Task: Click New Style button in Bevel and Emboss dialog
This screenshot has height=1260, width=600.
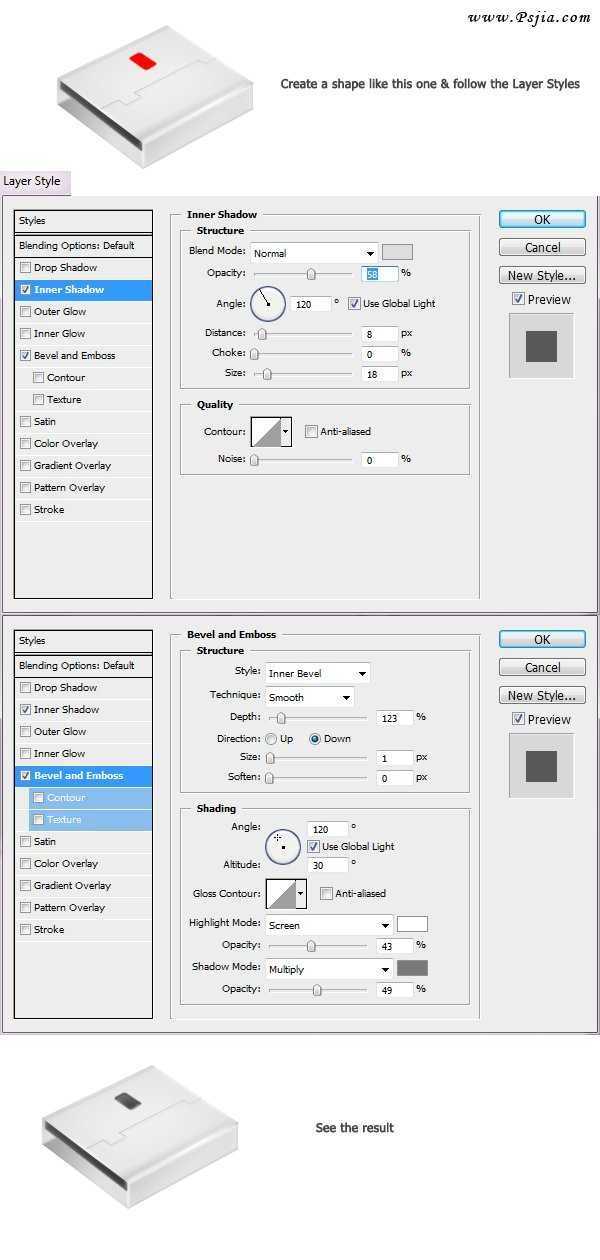Action: click(x=542, y=696)
